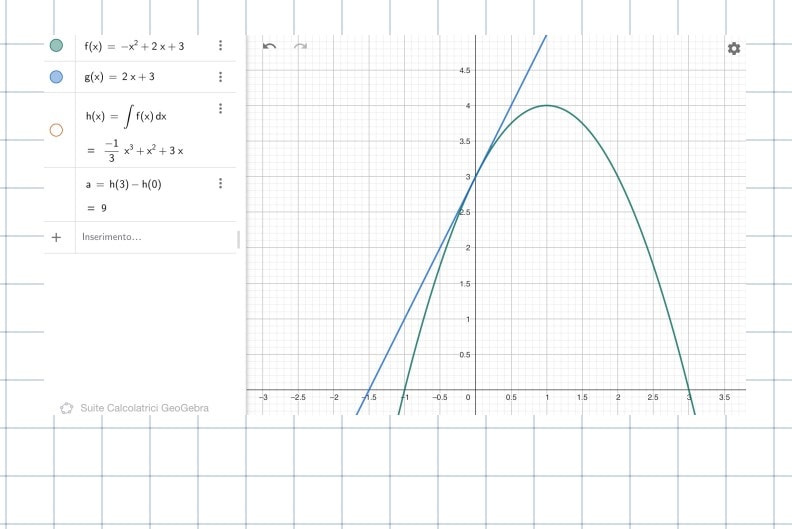Click the GeoGebra logo icon
792x529 pixels.
pyautogui.click(x=66, y=408)
